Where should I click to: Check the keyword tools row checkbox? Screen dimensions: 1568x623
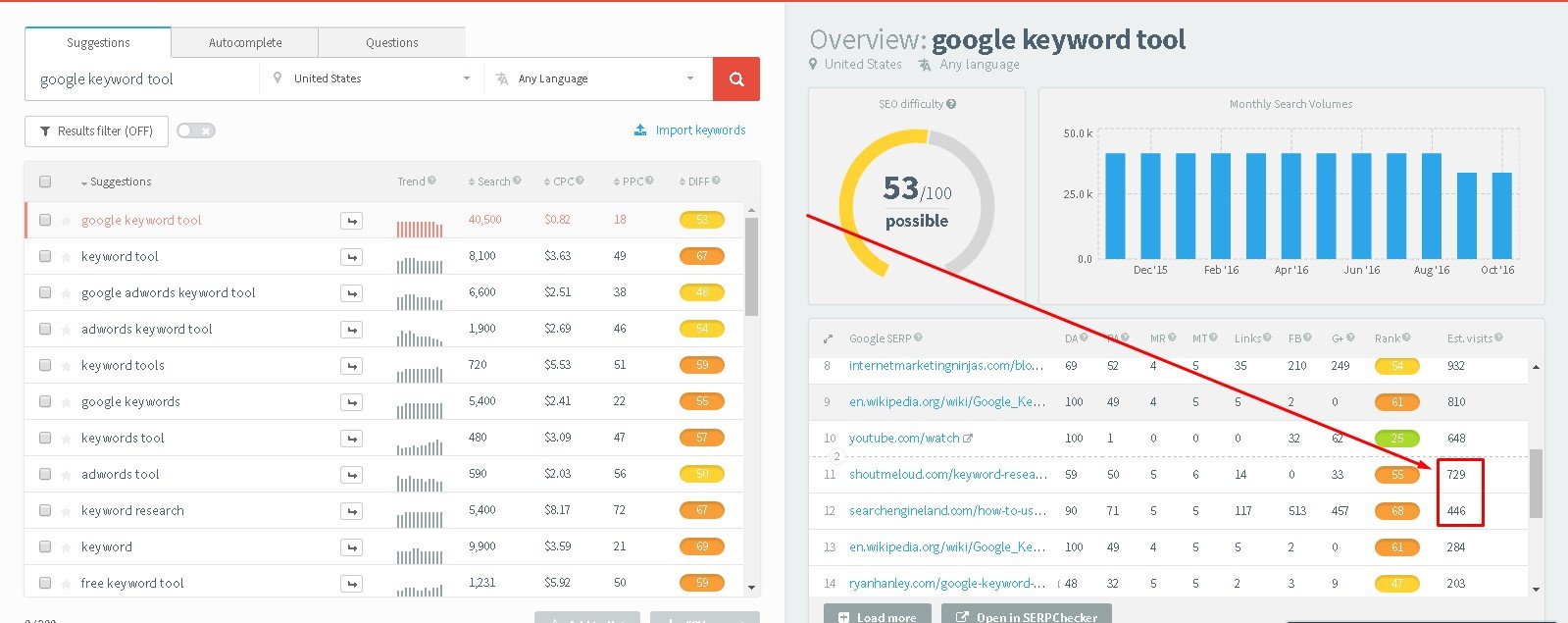tap(45, 365)
